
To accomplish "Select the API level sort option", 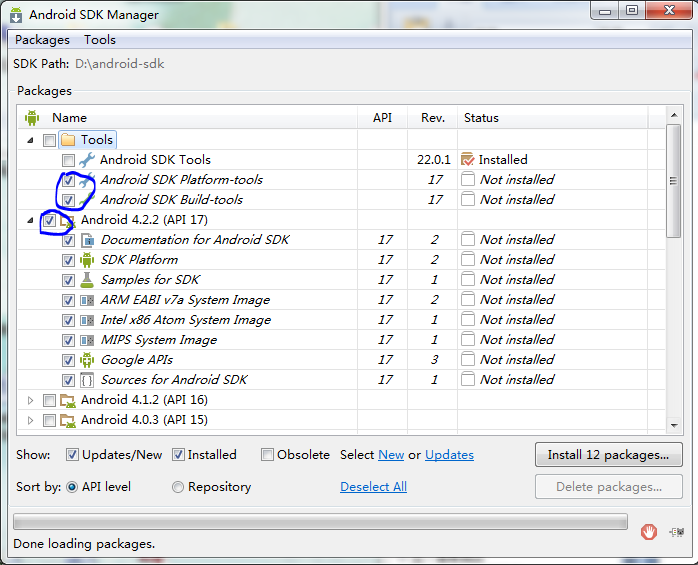I will (72, 487).
